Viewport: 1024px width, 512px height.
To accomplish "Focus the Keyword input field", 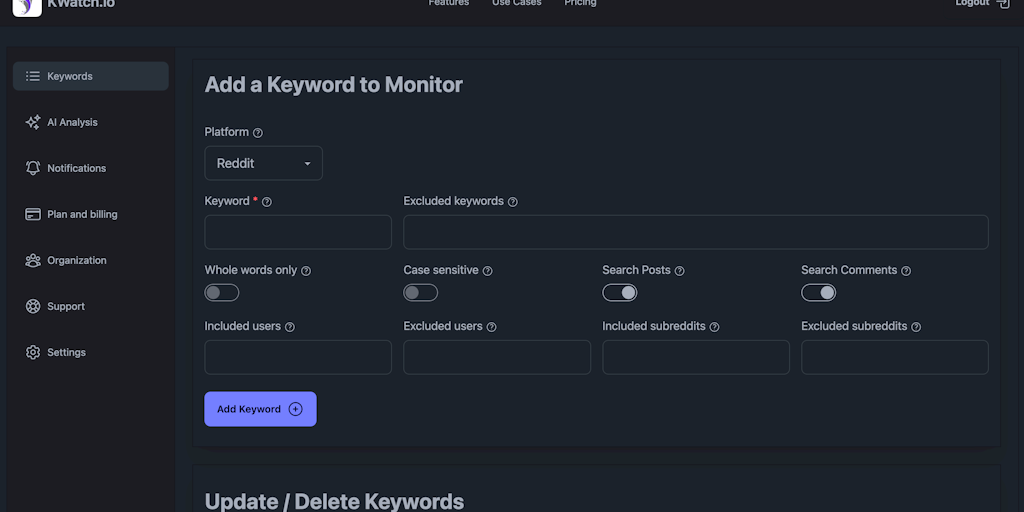I will point(298,232).
